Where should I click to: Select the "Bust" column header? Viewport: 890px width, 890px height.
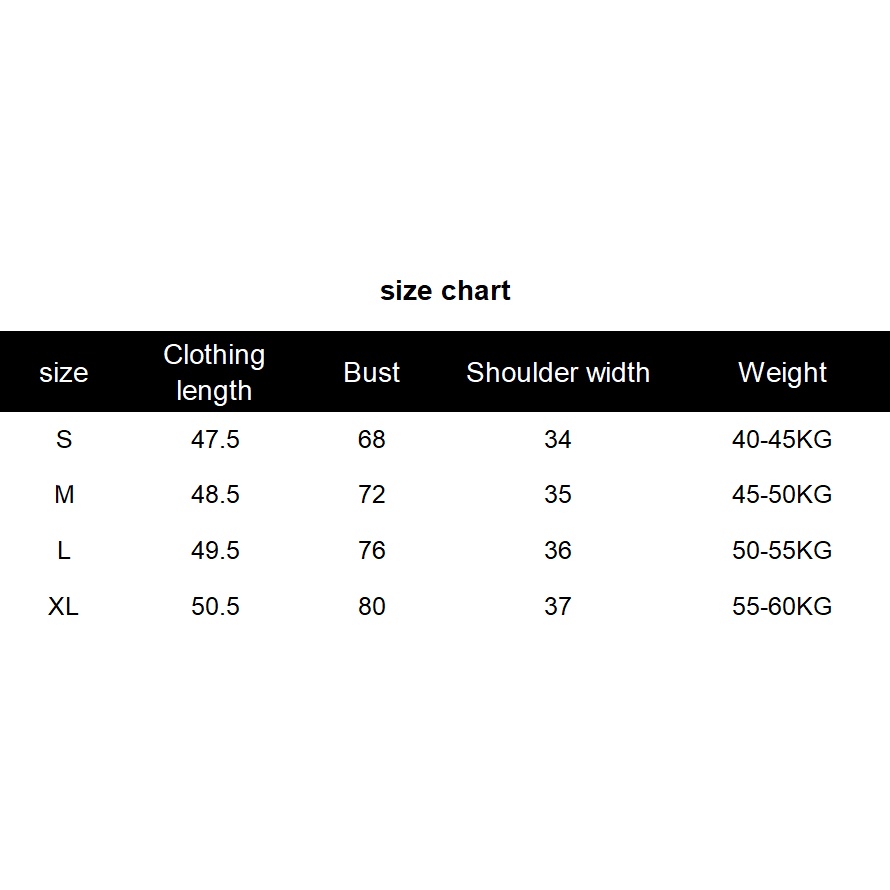372,373
